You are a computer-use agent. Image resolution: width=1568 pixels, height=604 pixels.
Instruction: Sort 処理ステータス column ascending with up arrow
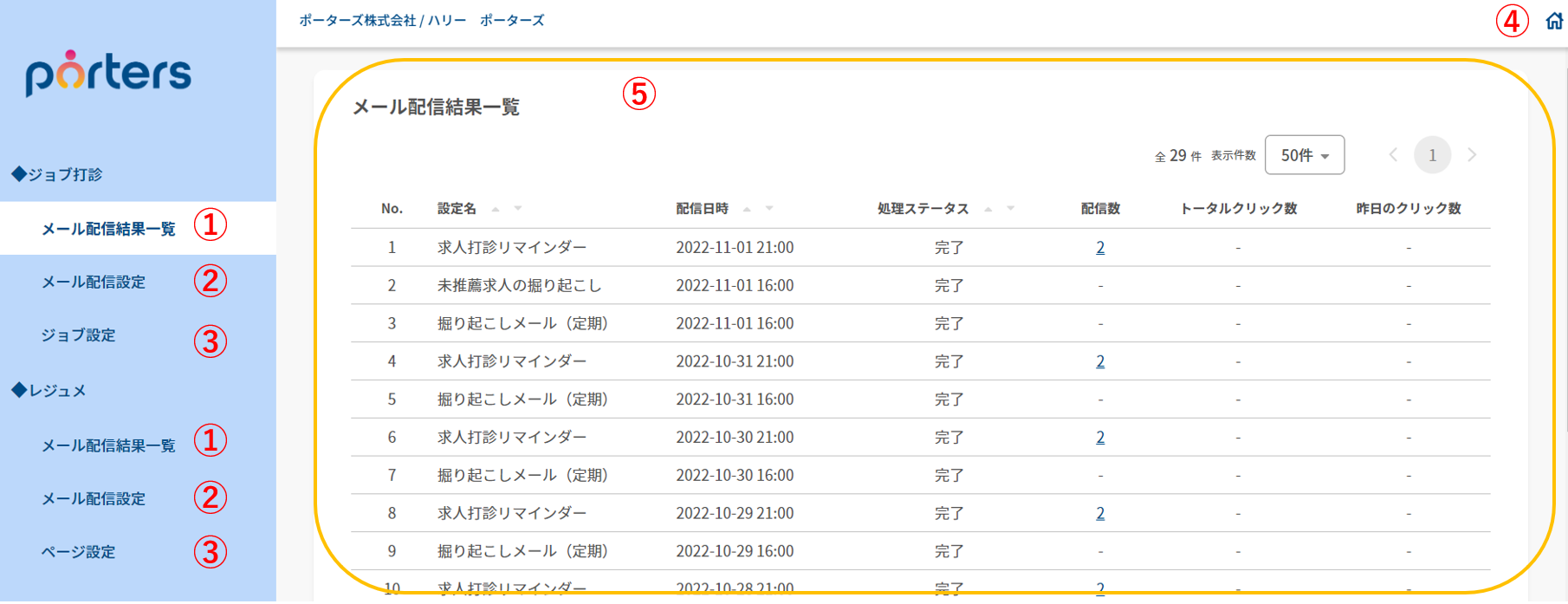coord(988,209)
